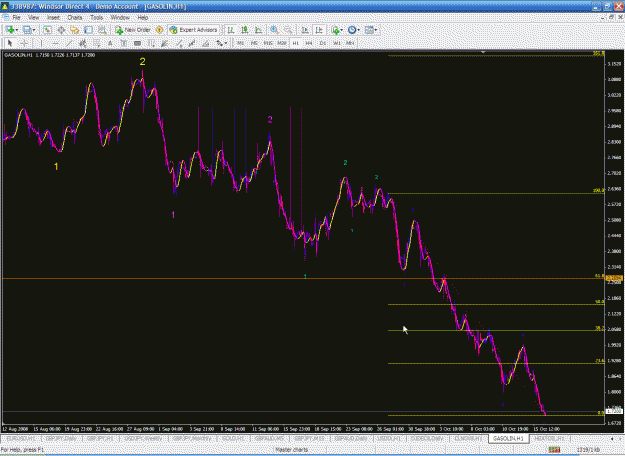Open the Charts menu
This screenshot has height=456, width=625.
[x=75, y=18]
